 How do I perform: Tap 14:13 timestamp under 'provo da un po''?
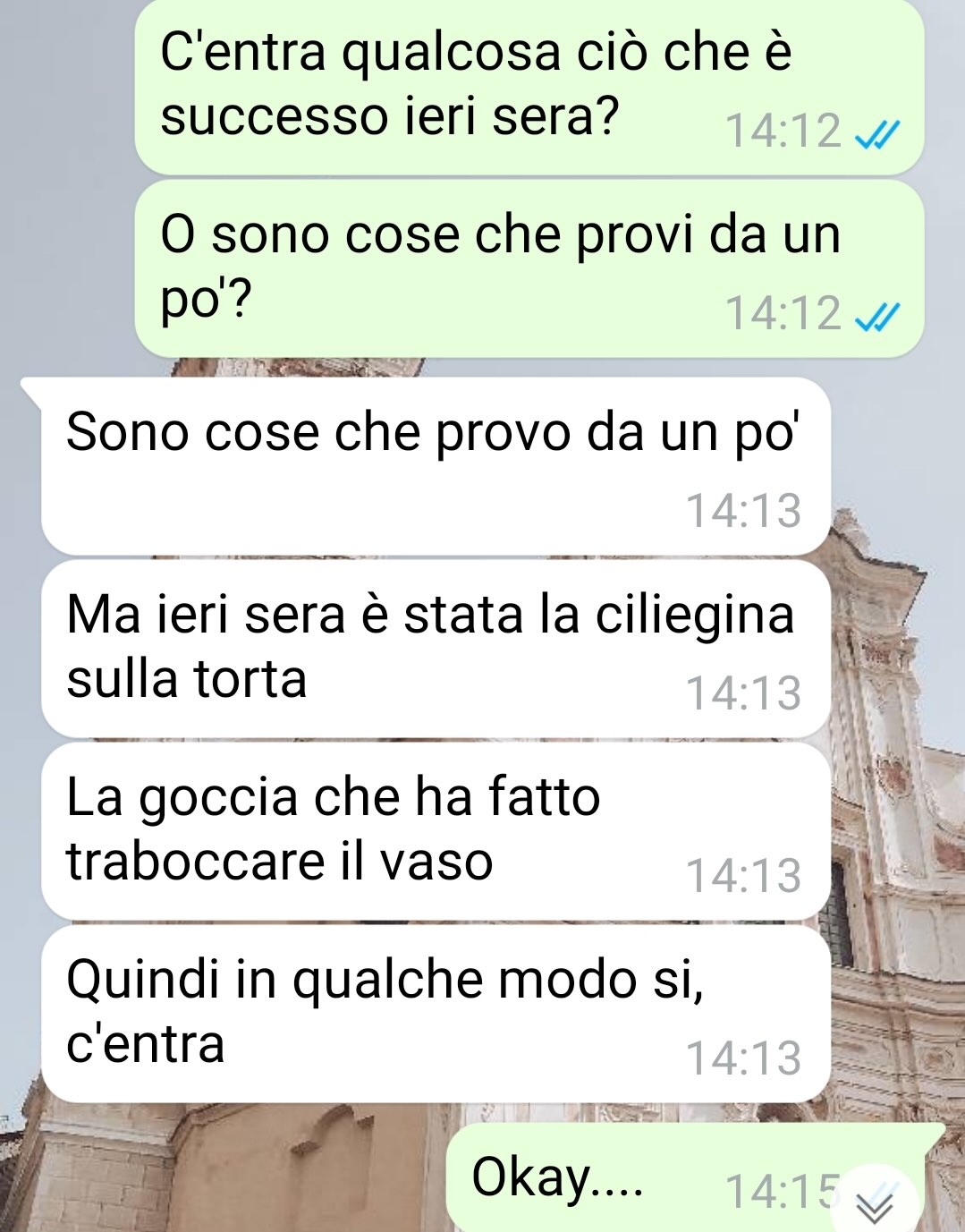pos(743,511)
